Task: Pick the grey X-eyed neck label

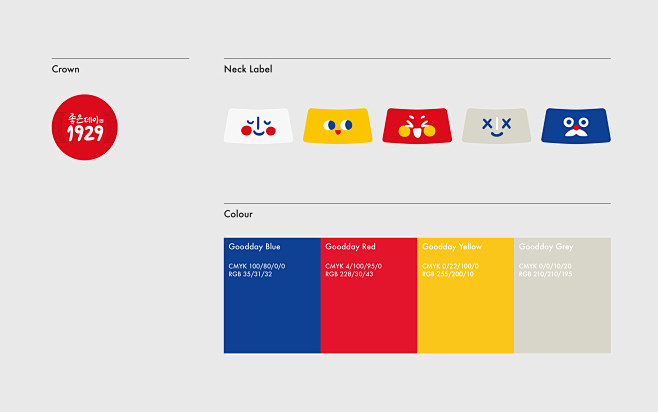Action: (x=496, y=125)
